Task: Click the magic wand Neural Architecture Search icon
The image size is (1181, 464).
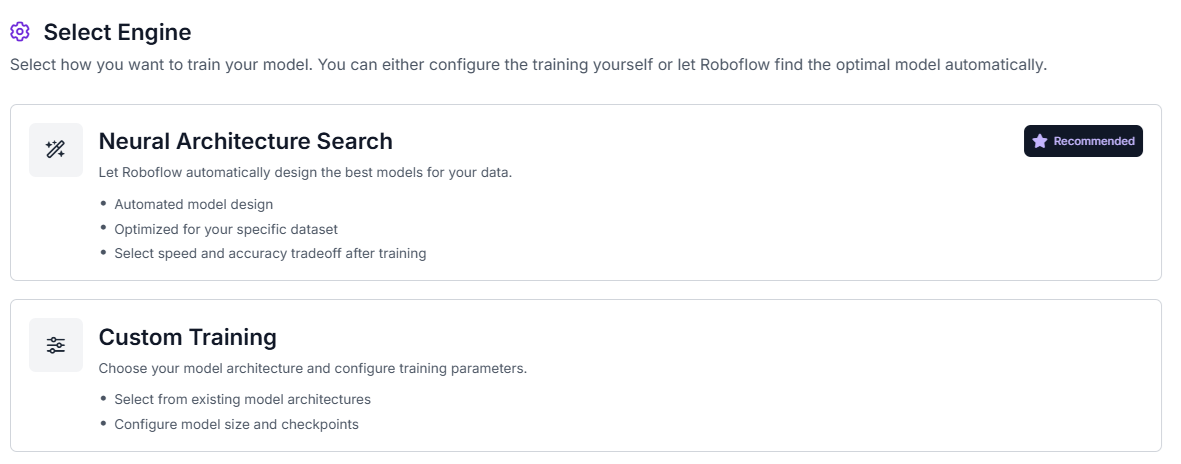Action: coord(56,150)
